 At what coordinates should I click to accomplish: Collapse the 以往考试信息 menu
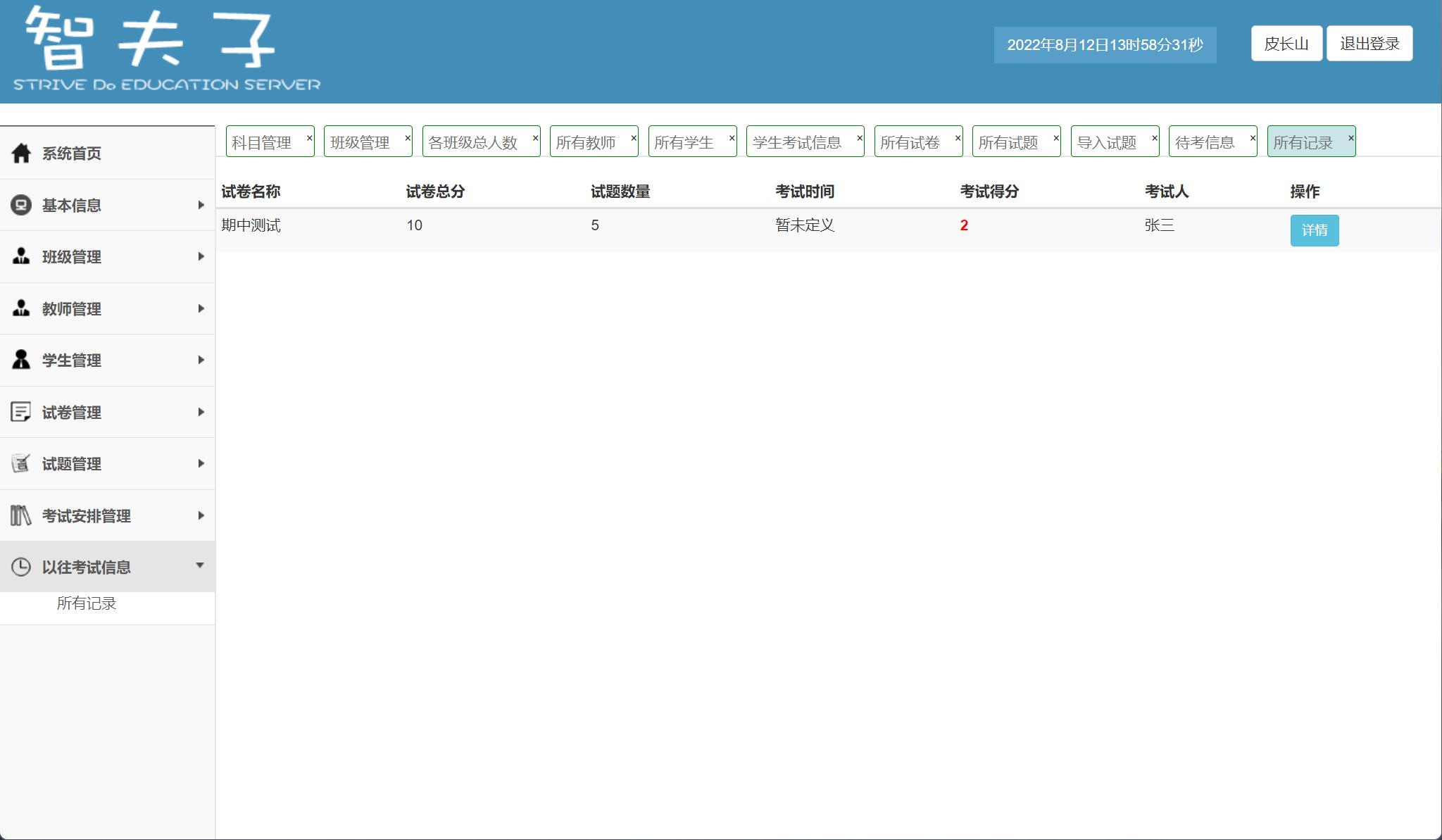pyautogui.click(x=201, y=565)
